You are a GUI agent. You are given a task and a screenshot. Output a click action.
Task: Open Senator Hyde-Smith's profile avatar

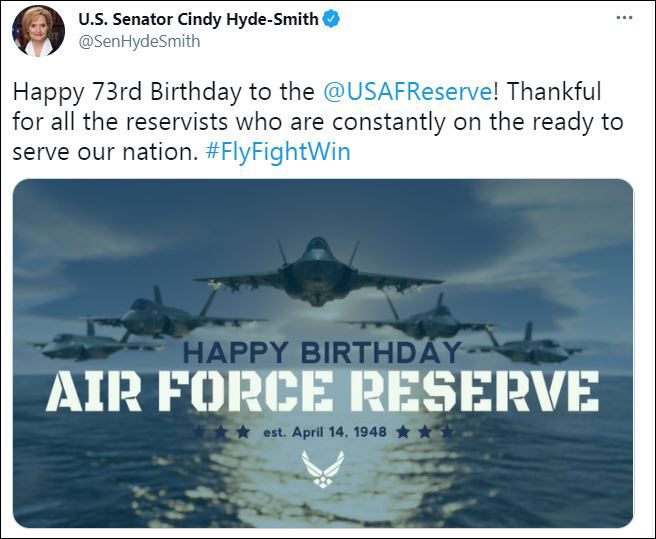click(37, 30)
